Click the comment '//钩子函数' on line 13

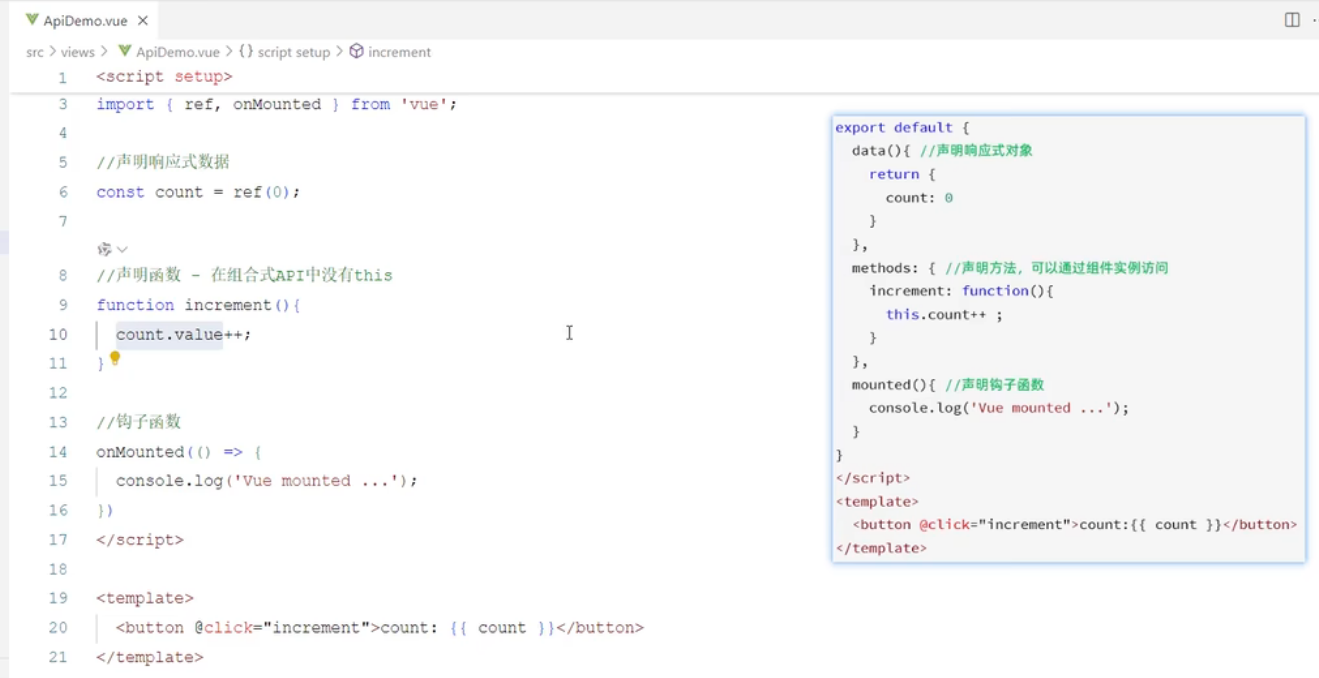tap(139, 422)
